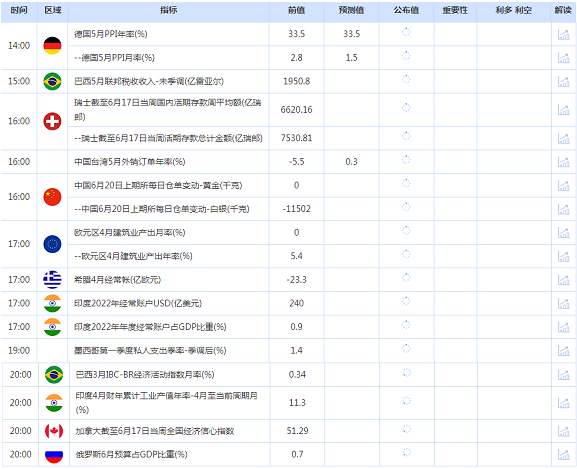Click the Eurozone flag icon
The width and height of the screenshot is (577, 469).
[52, 244]
